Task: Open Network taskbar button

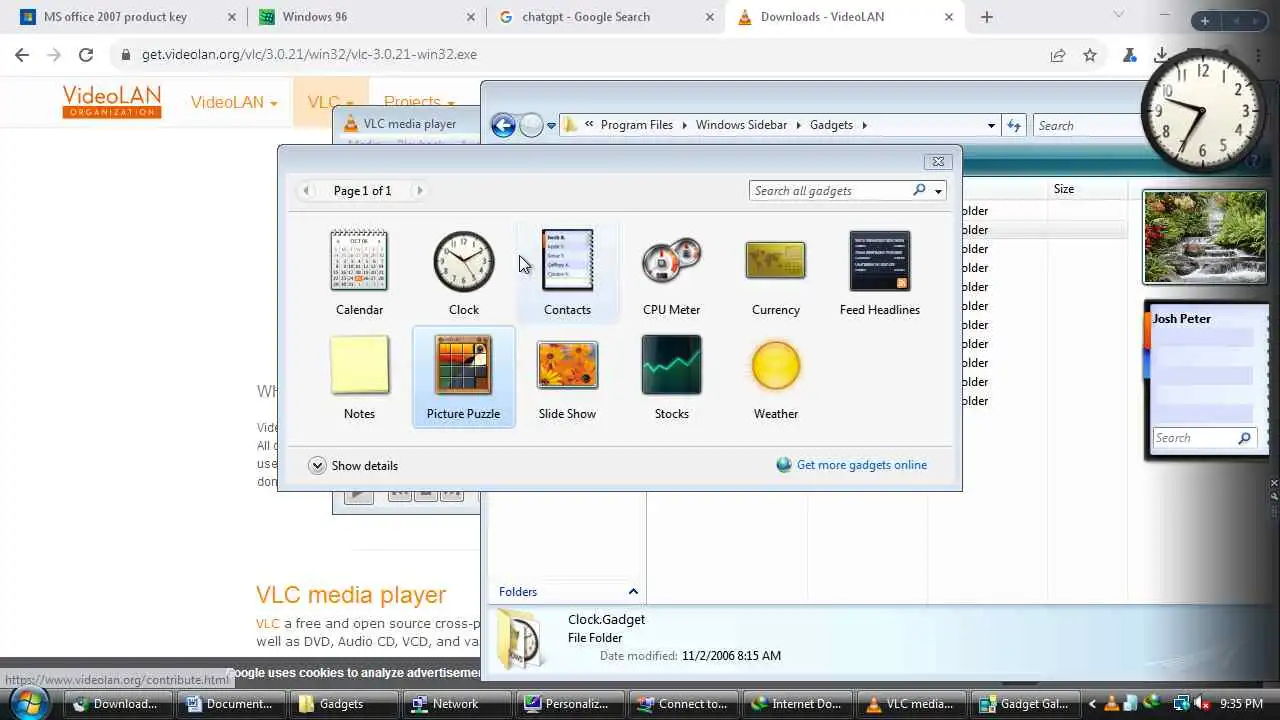Action: point(455,704)
